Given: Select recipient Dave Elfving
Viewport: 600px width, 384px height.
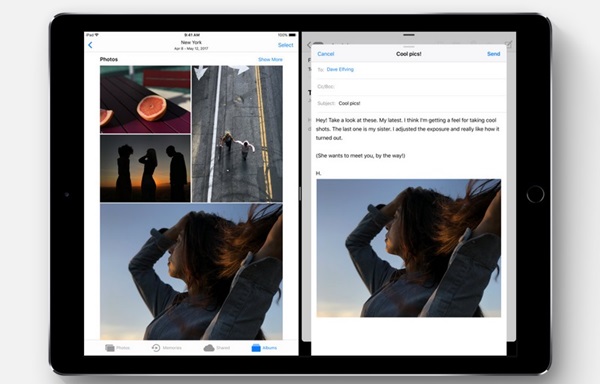Looking at the screenshot, I should coord(340,69).
